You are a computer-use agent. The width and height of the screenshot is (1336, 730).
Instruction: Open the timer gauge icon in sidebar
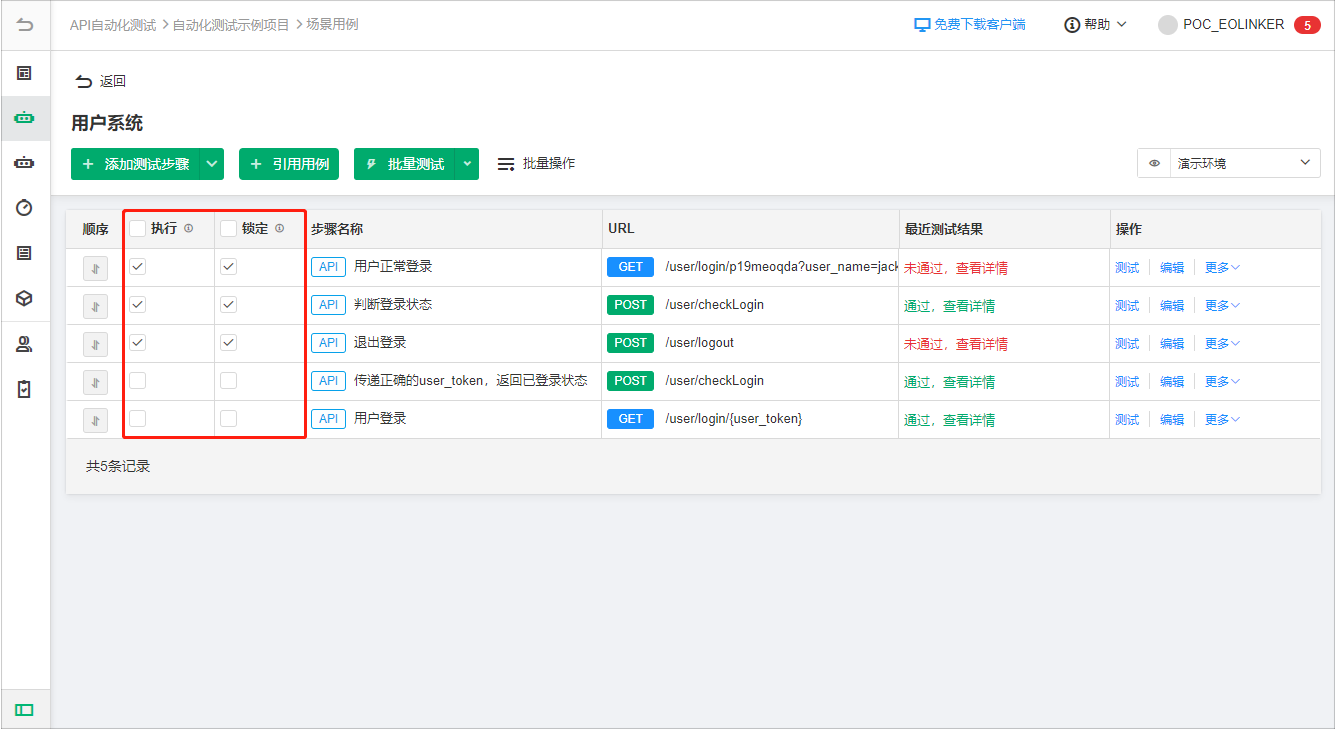[x=25, y=207]
